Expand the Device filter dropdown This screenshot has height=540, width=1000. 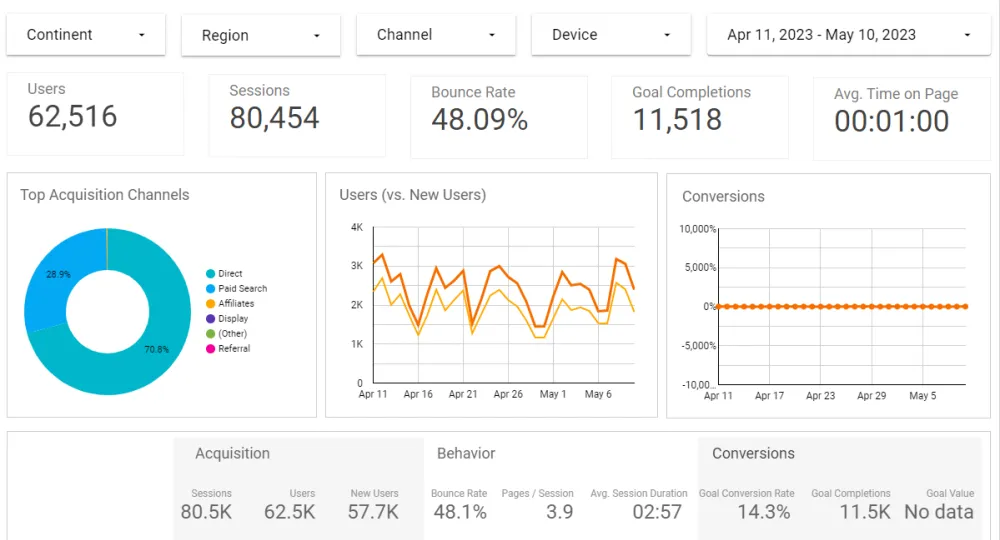610,35
